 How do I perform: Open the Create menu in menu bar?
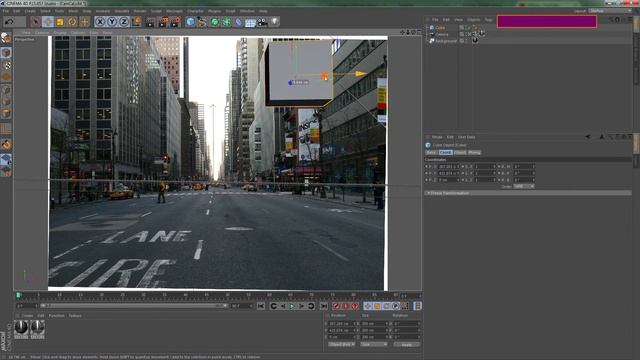pos(30,11)
